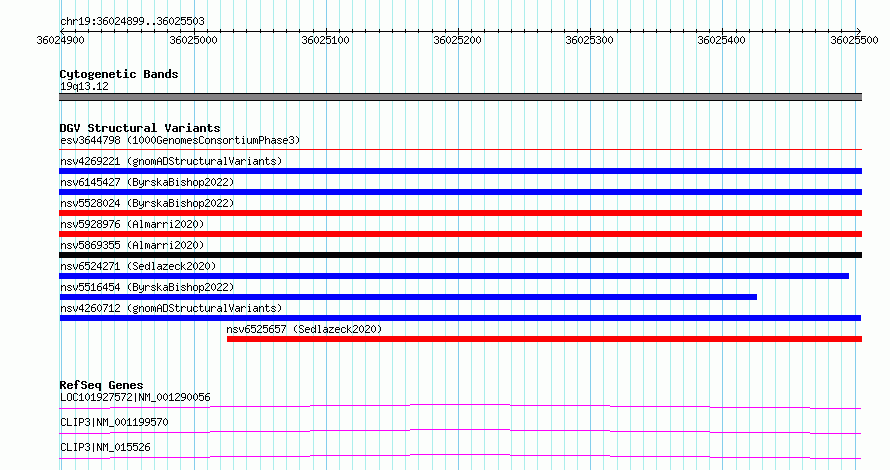Click nsv6145427 ByrskaBishop2022 label
Viewport: 890px width, 470px height.
tap(147, 182)
